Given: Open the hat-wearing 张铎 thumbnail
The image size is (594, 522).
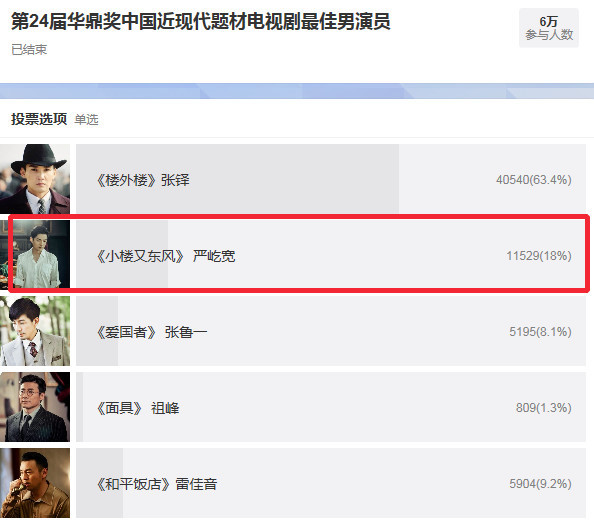Looking at the screenshot, I should (x=35, y=179).
